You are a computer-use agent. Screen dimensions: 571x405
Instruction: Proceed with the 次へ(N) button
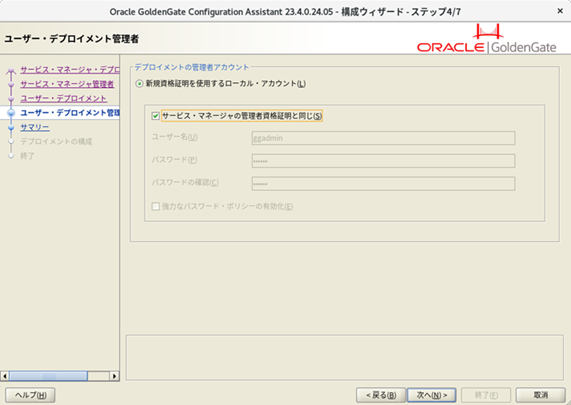coord(432,395)
